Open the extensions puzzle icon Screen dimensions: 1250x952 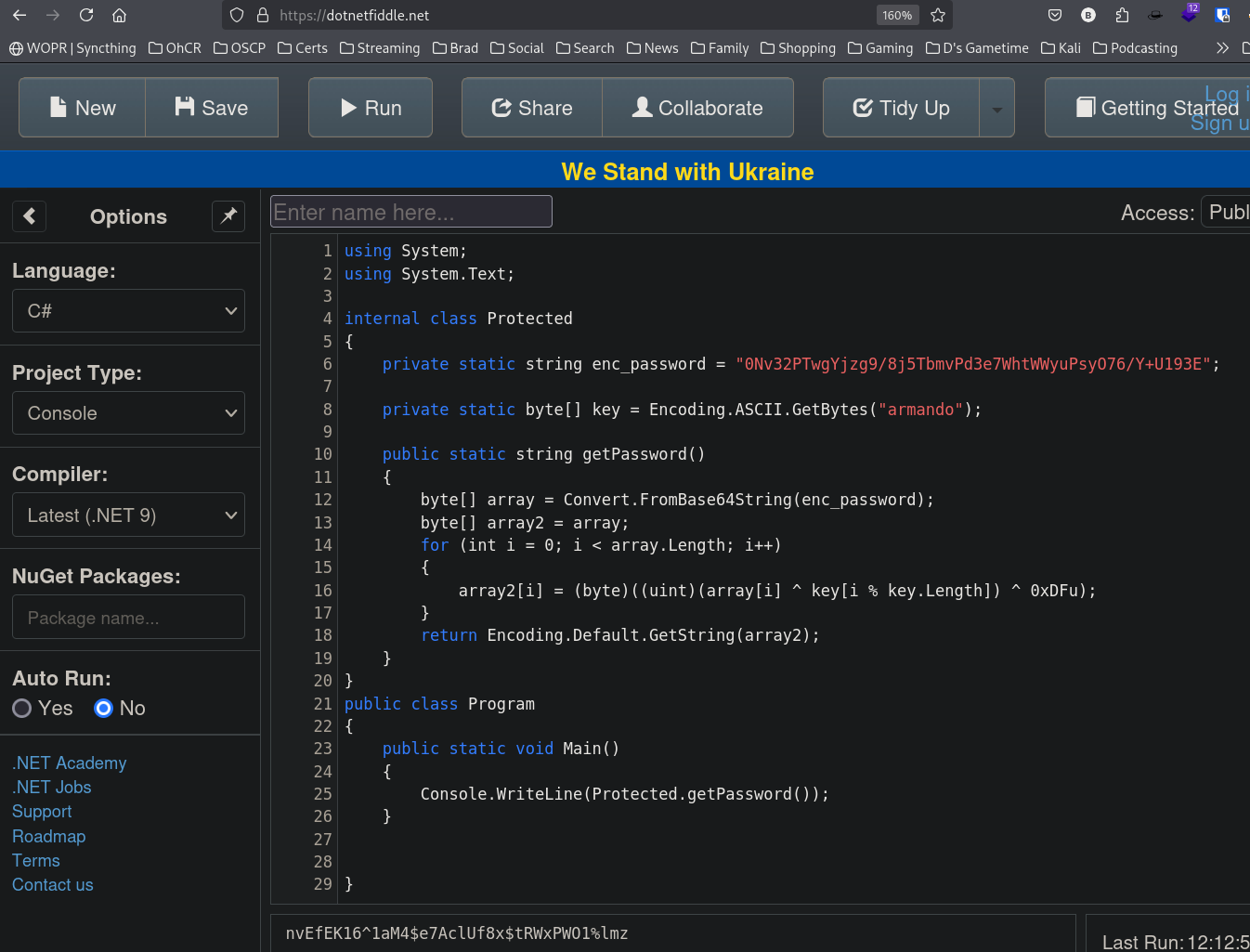1122,15
